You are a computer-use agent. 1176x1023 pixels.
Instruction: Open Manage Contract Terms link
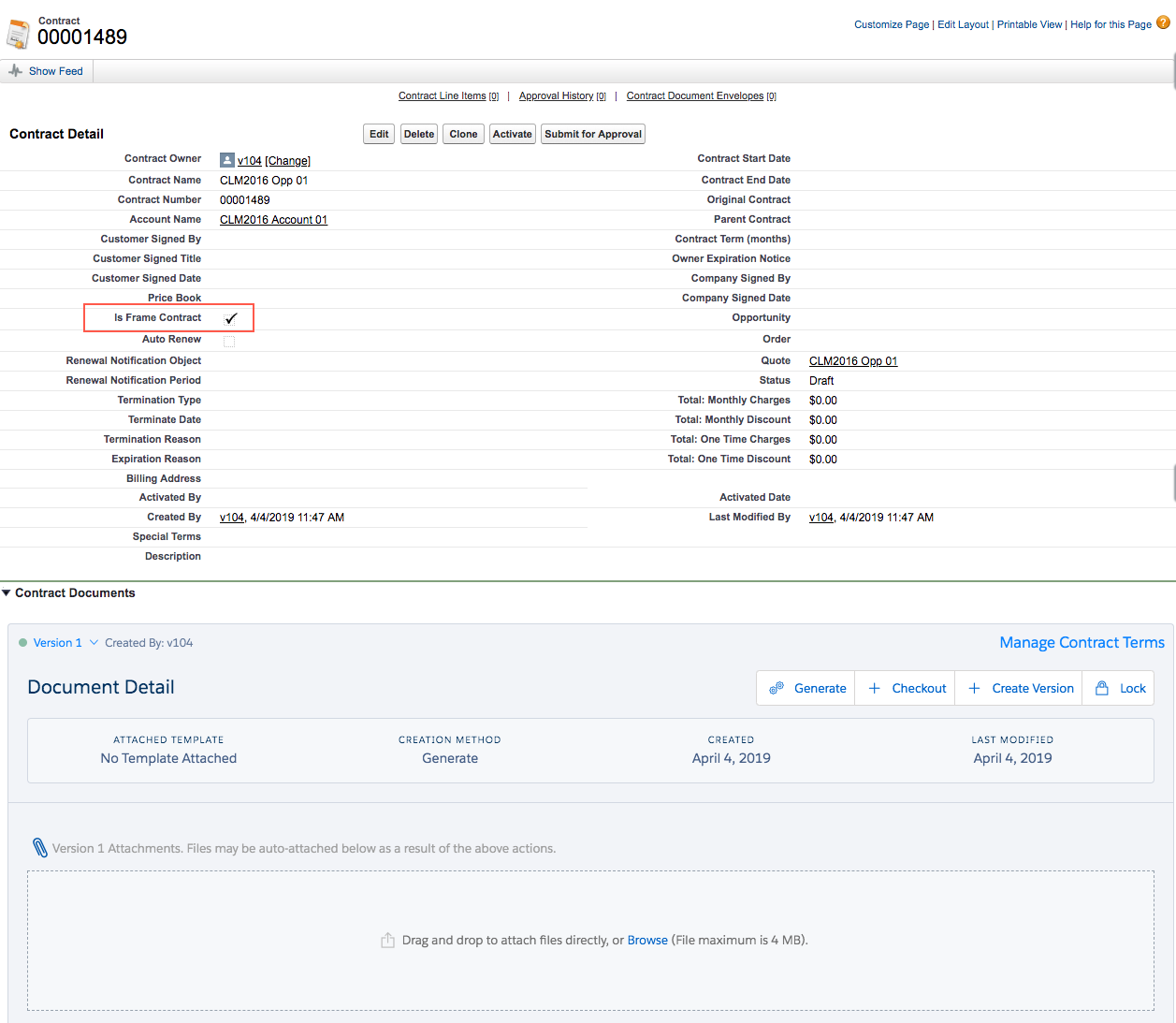click(x=1082, y=642)
